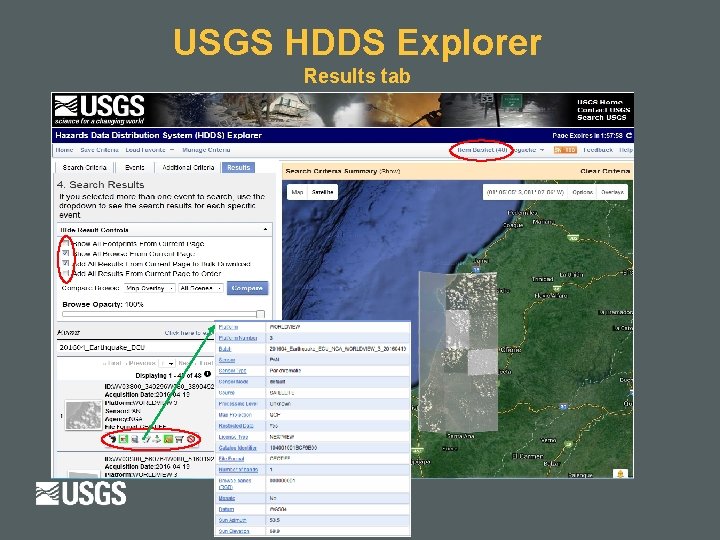
Task: Click Catalog Identifier metadata link
Action: [237, 448]
